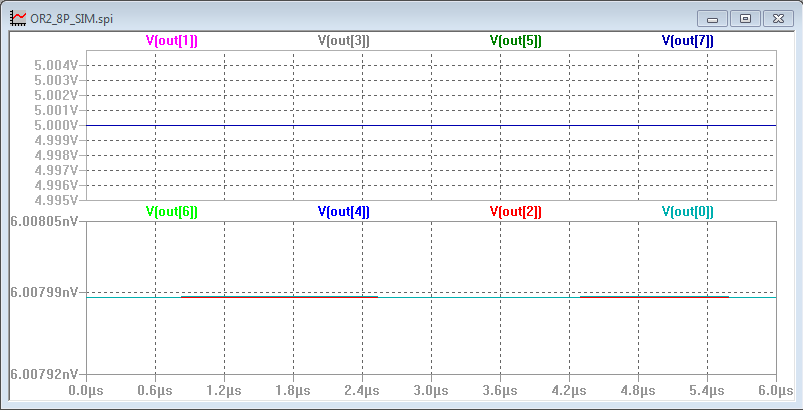Click the V(out[1]) trace label
The image size is (803, 410).
(x=172, y=41)
